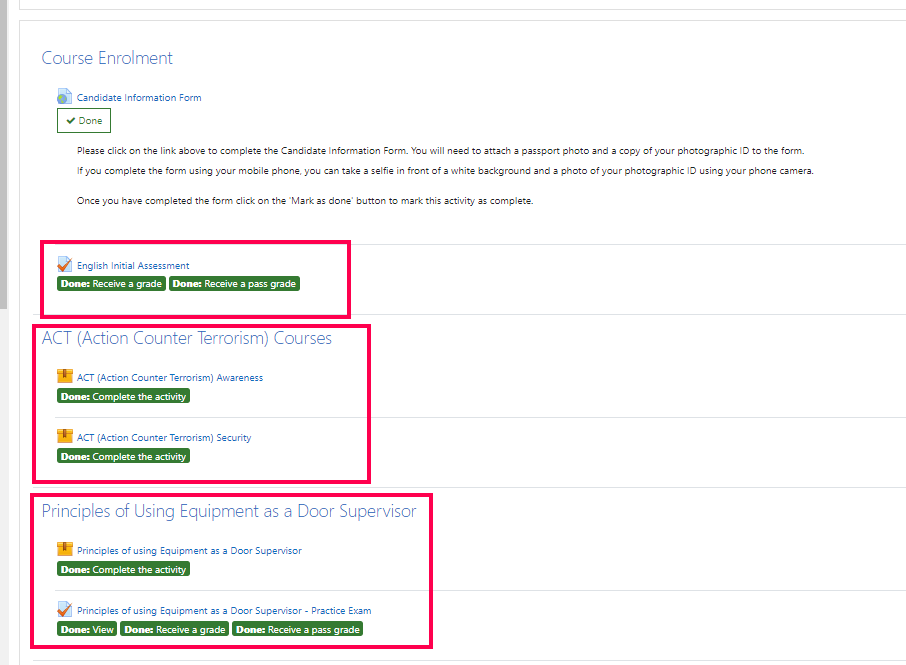Click English Assessment 'Done: Receive a pass grade' badge

pyautogui.click(x=234, y=284)
